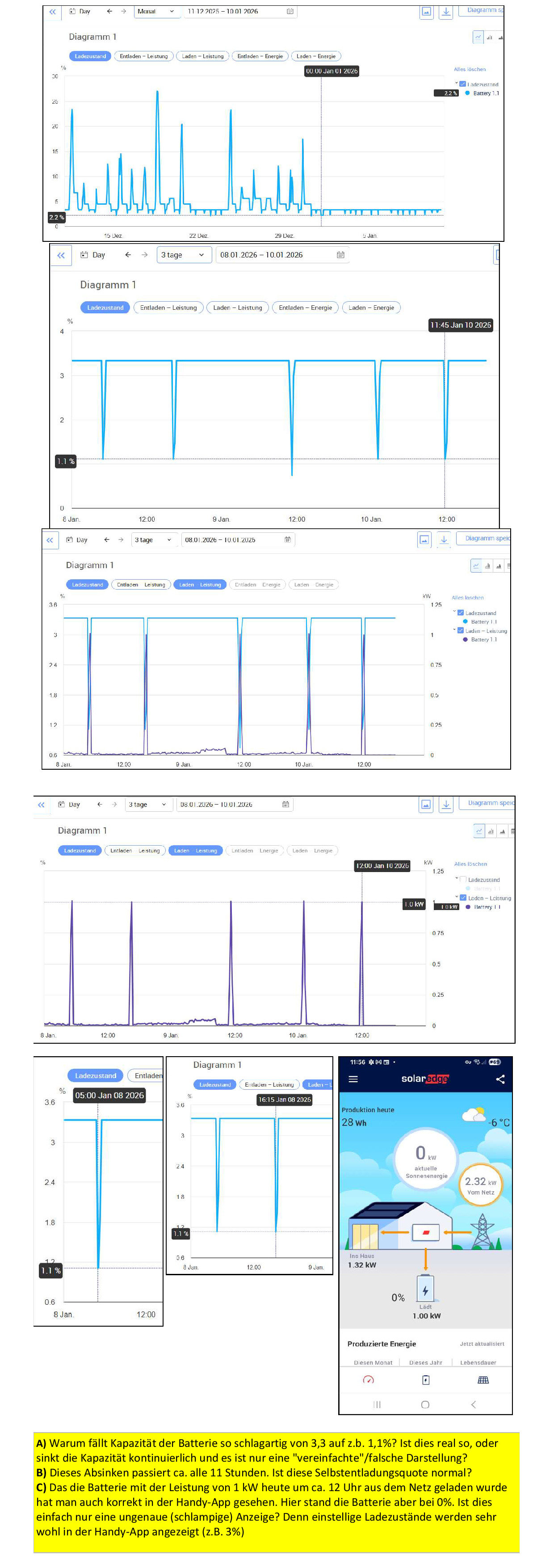Collapse the chevron beside unchecked Ladezustand
This screenshot has height=1568, width=554.
click(x=457, y=878)
